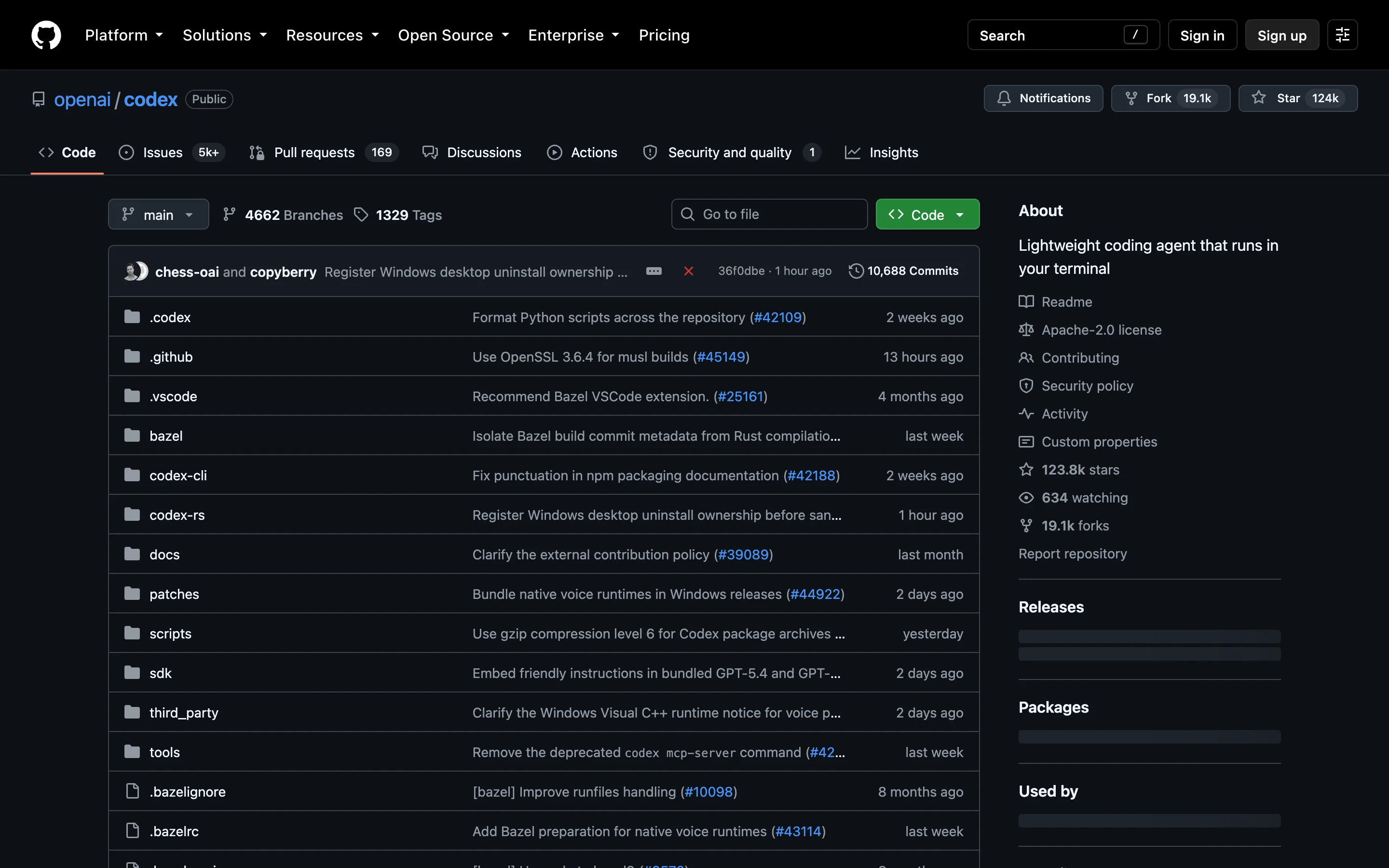The height and width of the screenshot is (868, 1389).
Task: Open the Discussions tab
Action: coord(472,152)
